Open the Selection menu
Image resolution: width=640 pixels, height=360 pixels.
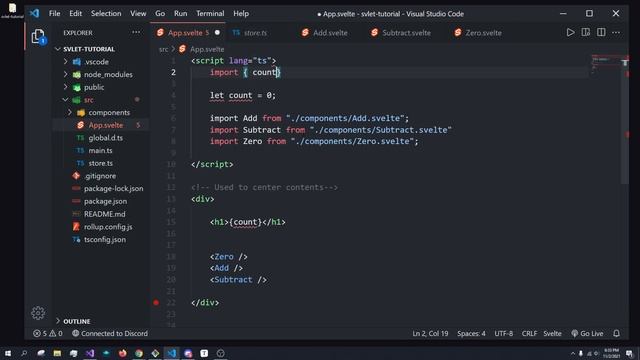coord(106,13)
